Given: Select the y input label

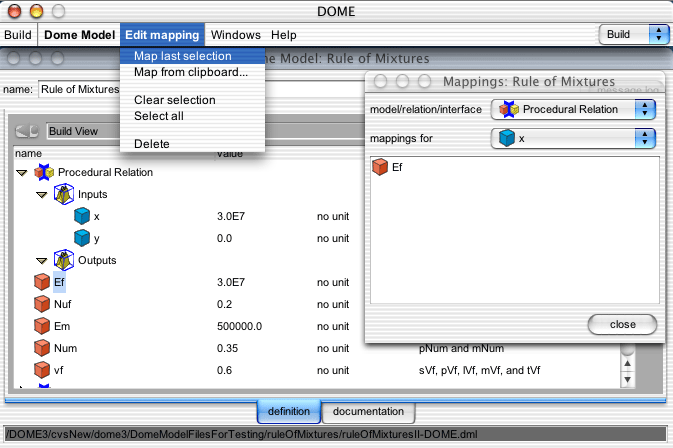Looking at the screenshot, I should tap(97, 239).
